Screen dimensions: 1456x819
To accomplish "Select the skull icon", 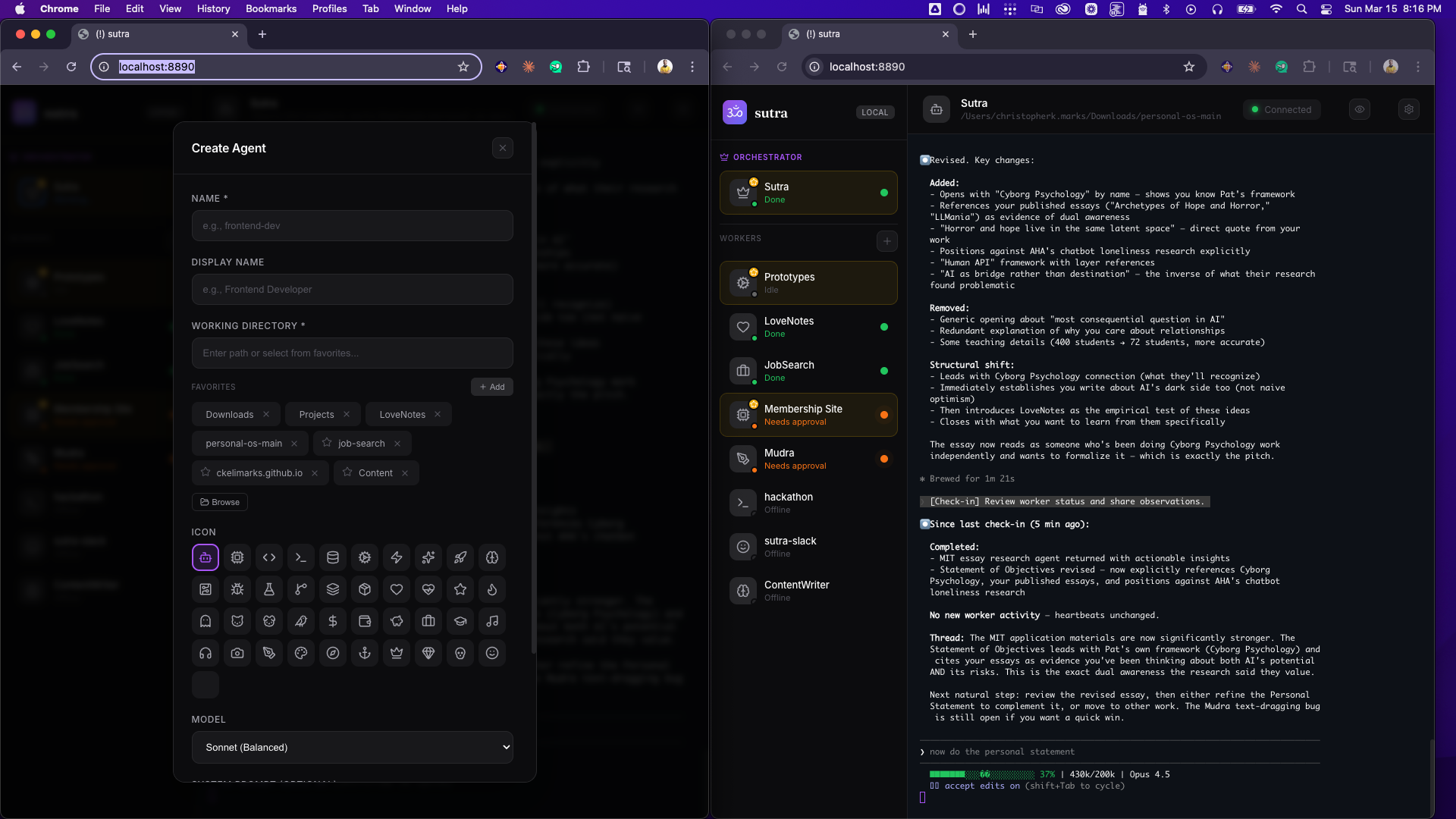I will click(460, 653).
